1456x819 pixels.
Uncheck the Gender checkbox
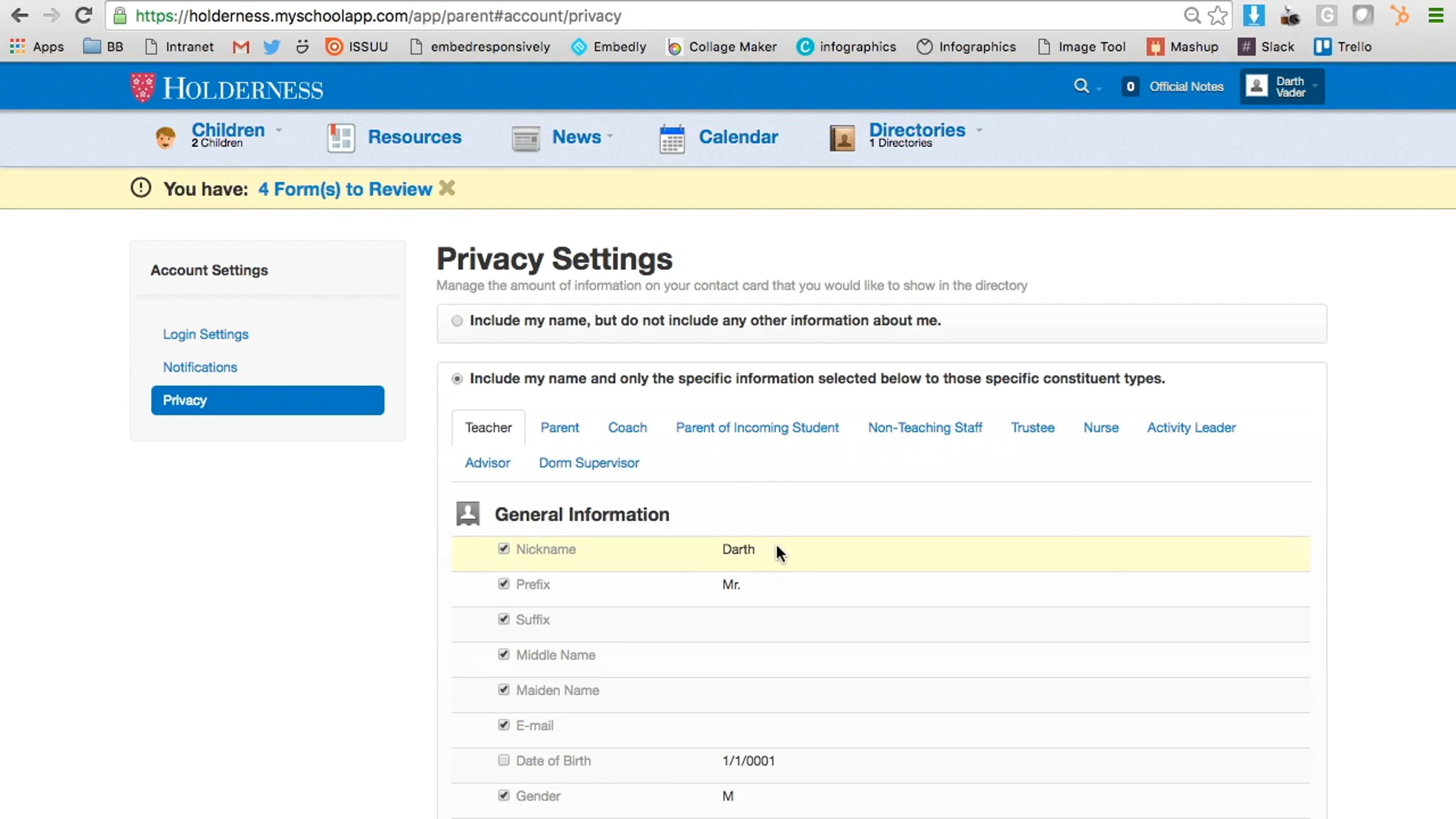tap(504, 795)
